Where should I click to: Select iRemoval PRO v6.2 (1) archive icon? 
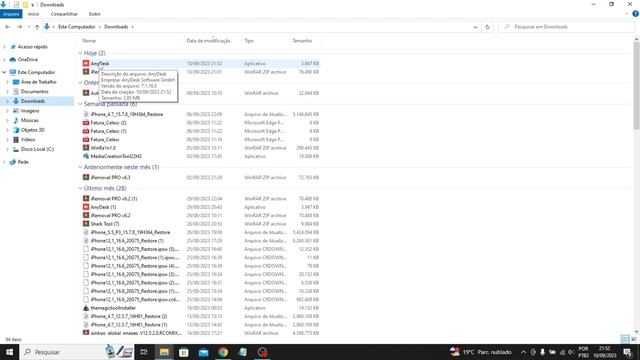[86, 199]
